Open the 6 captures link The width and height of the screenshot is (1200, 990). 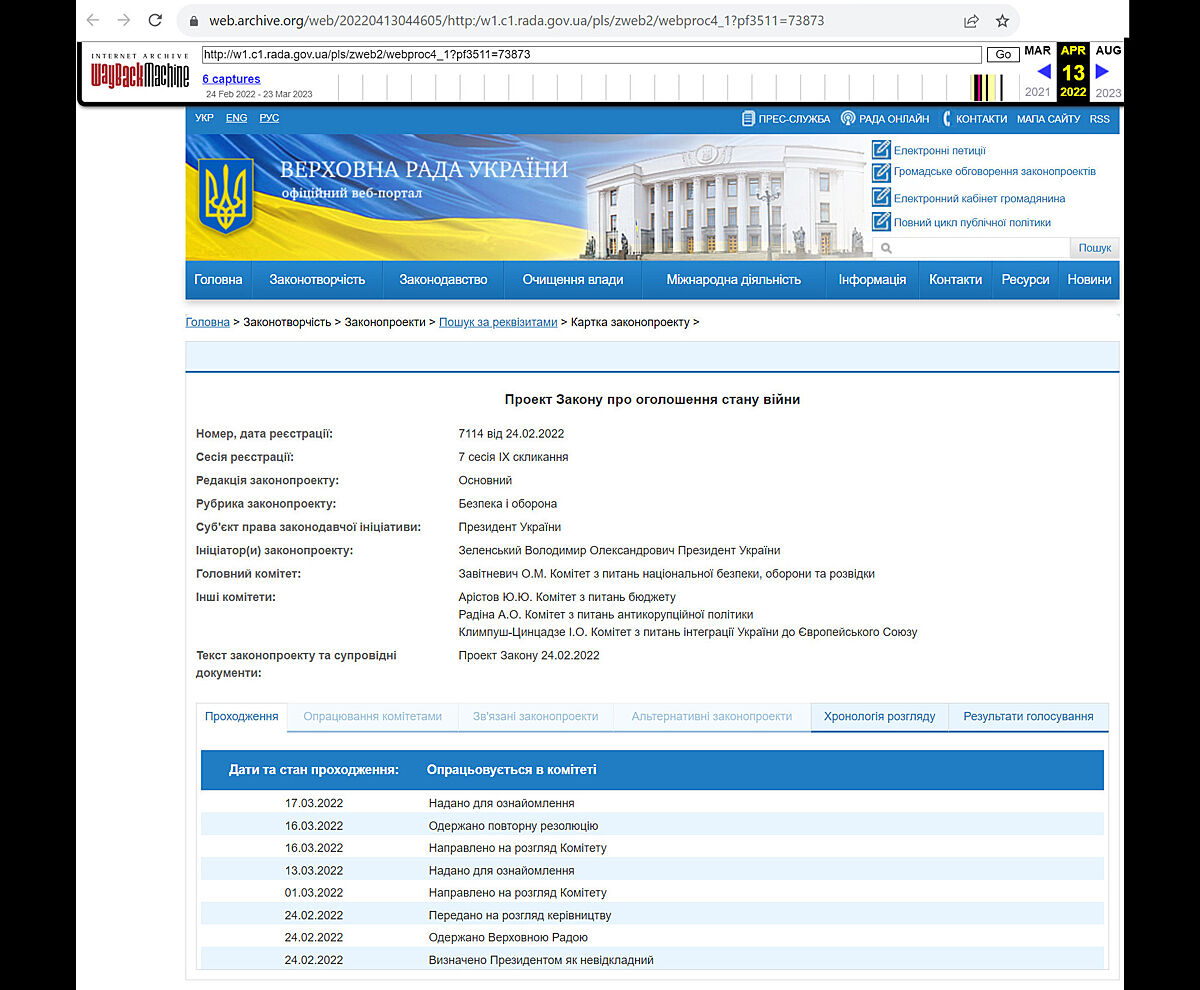tap(231, 79)
